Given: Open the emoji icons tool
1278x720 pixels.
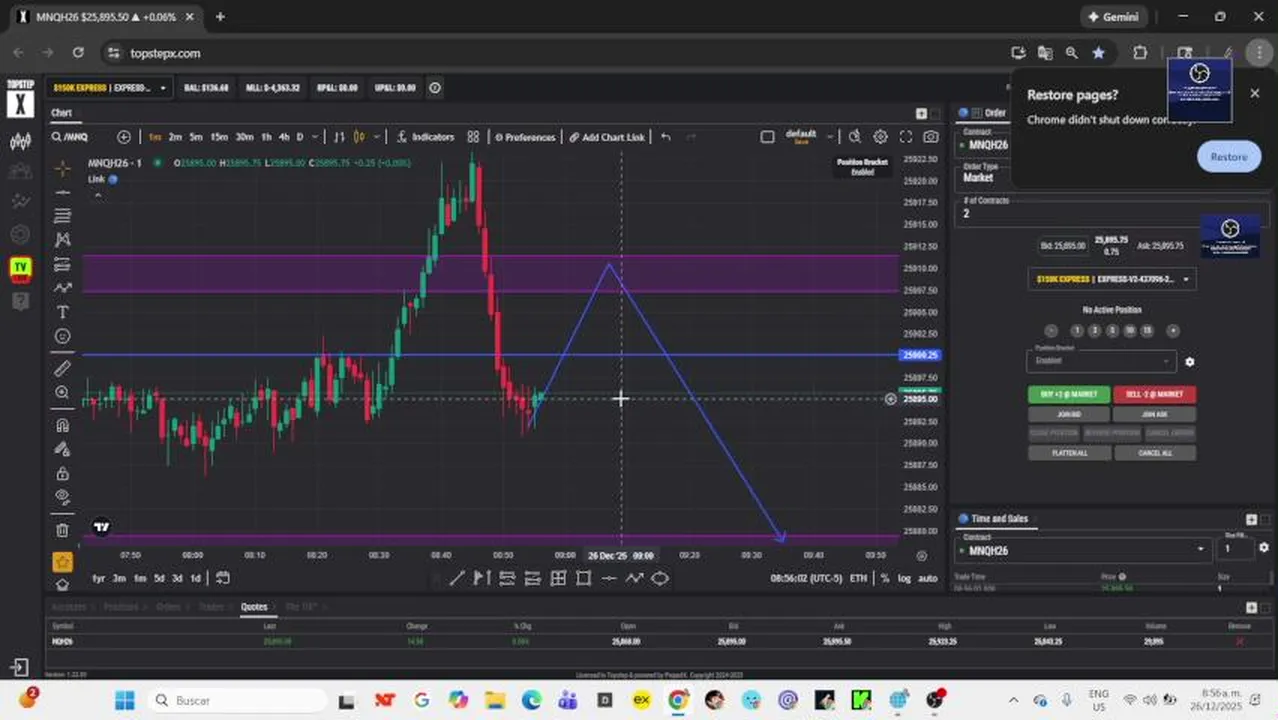Looking at the screenshot, I should (62, 337).
